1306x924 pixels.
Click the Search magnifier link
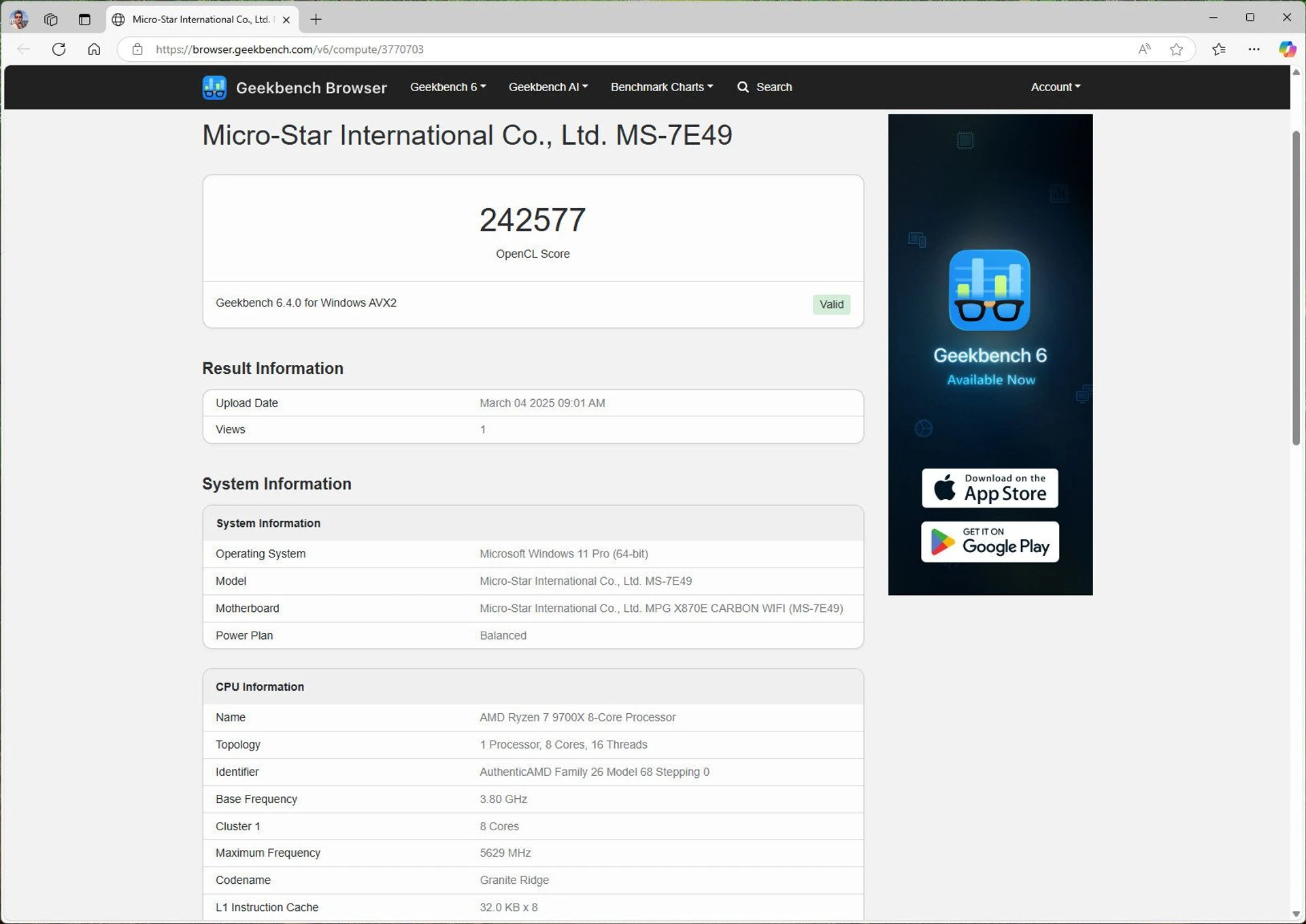765,87
